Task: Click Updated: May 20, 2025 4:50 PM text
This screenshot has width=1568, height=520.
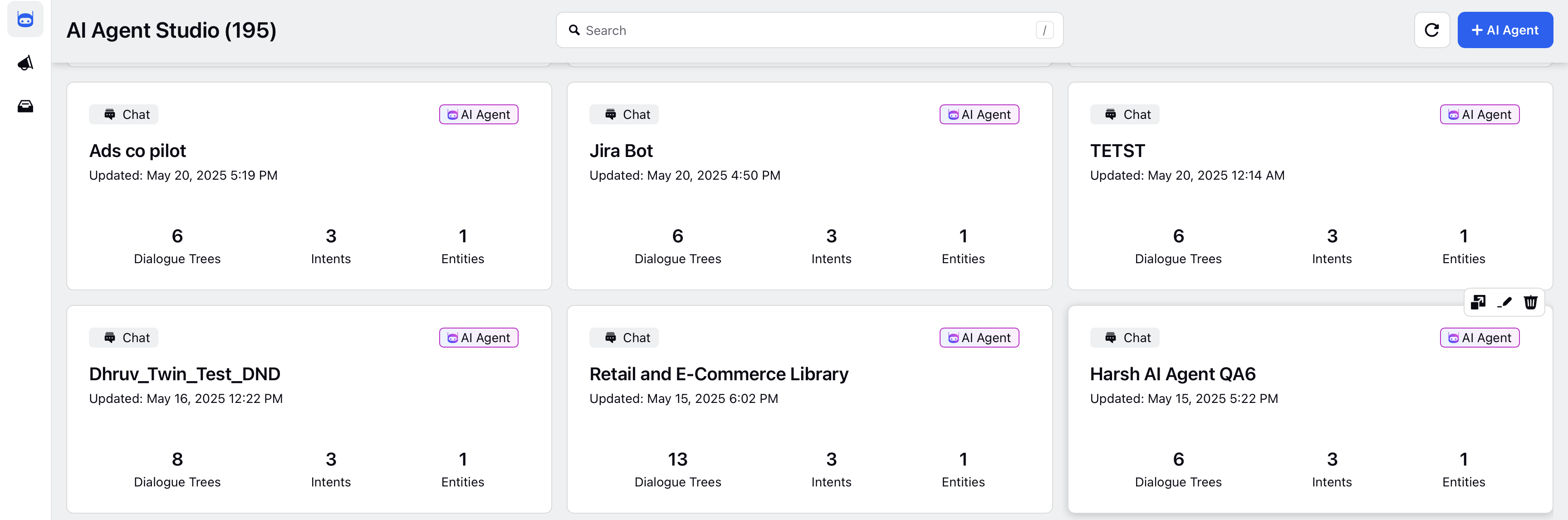Action: [x=685, y=175]
